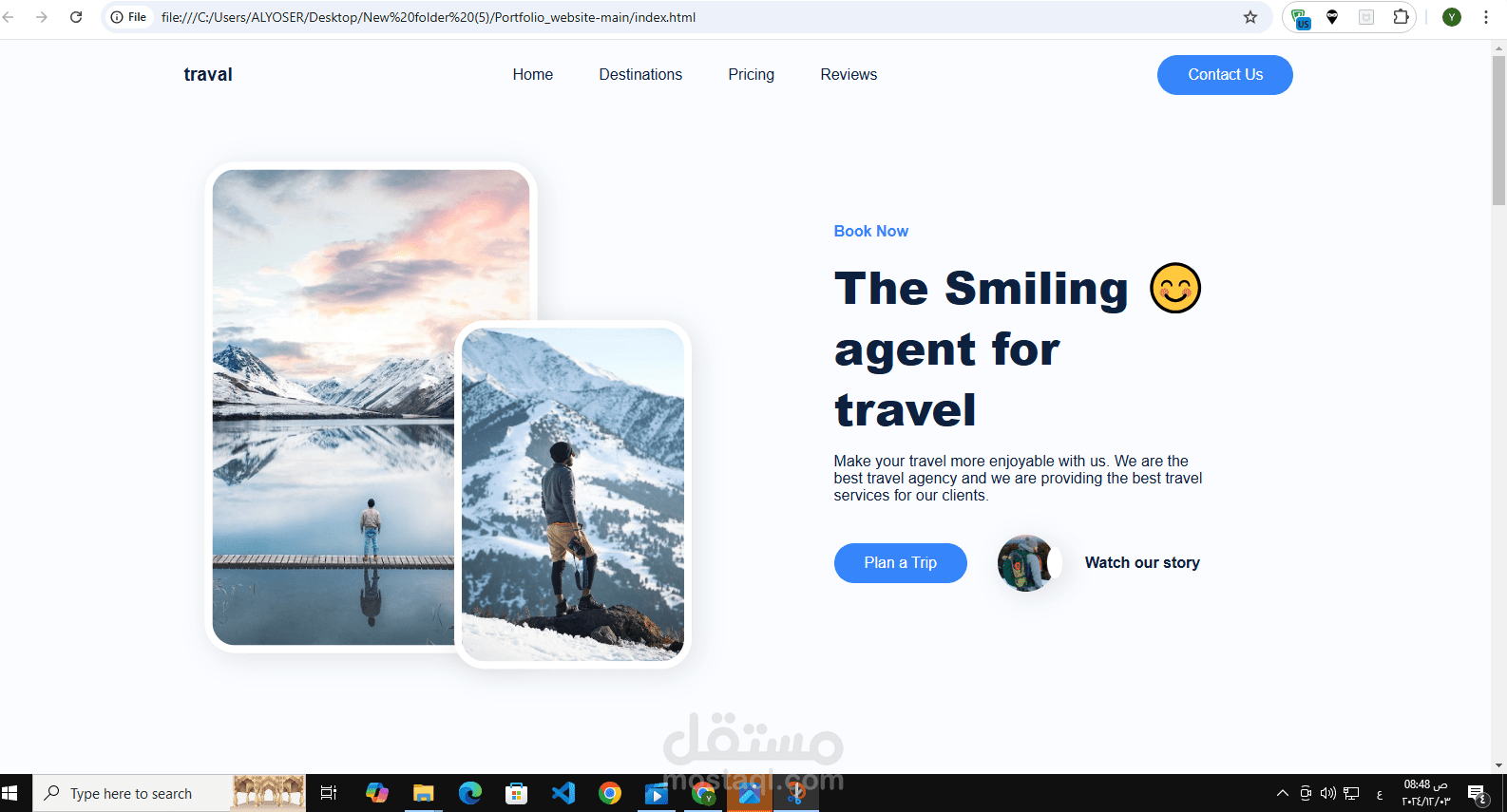Switch to the Chrome Y-profile taskbar window
Viewport: 1507px width, 812px height.
703,793
